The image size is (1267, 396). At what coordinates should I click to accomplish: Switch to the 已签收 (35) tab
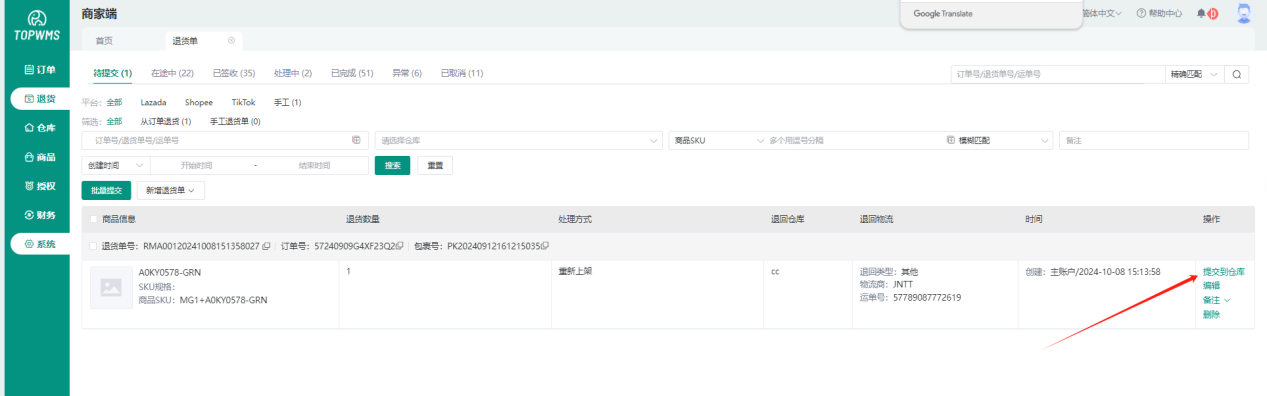click(234, 73)
